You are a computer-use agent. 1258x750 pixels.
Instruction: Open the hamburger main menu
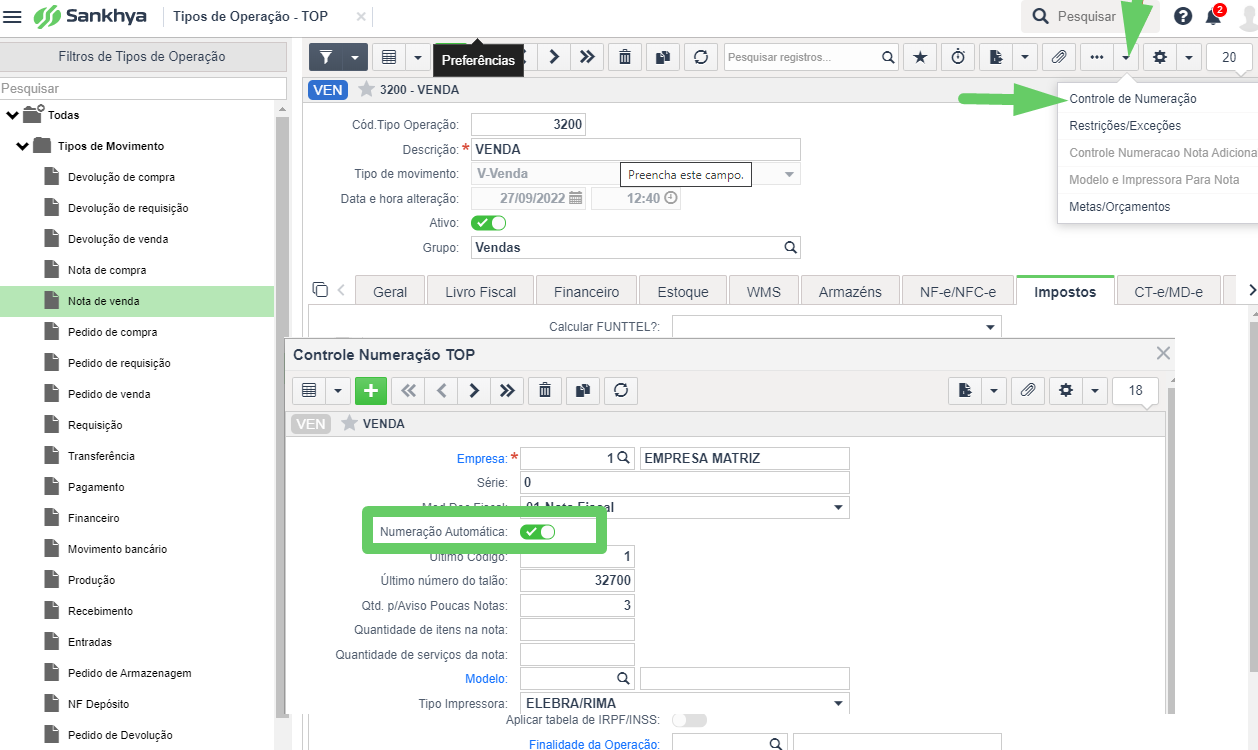pos(13,17)
